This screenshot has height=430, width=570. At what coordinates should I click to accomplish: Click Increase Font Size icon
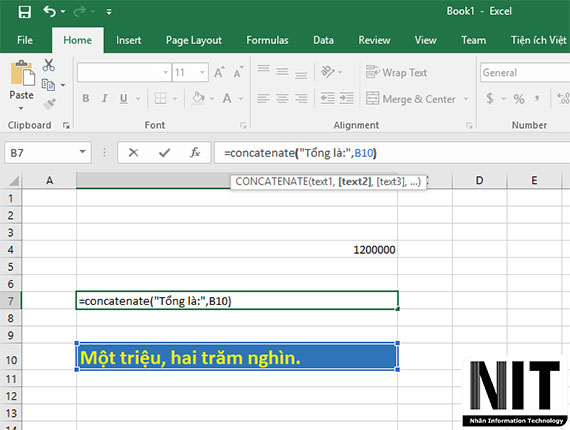click(219, 72)
